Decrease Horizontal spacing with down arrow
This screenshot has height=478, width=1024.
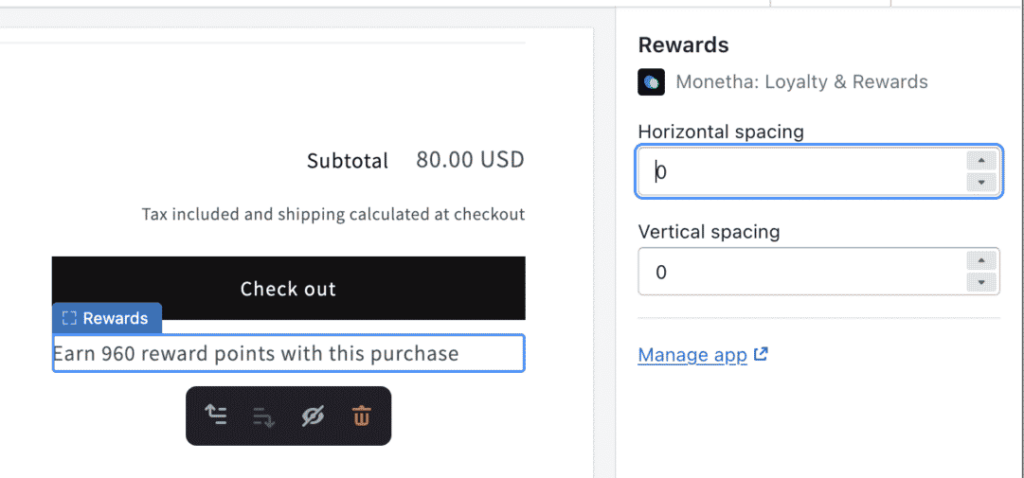(981, 182)
